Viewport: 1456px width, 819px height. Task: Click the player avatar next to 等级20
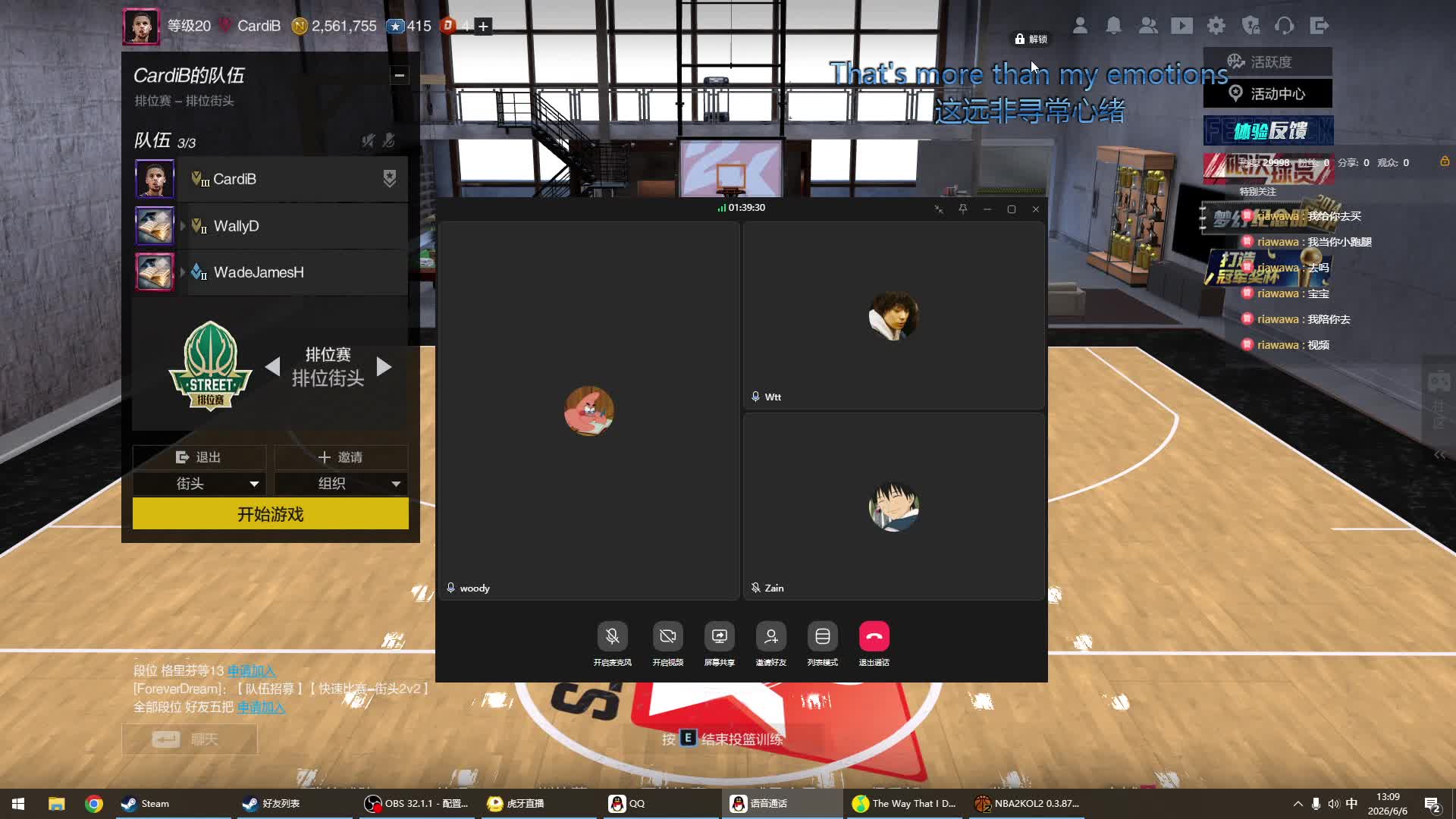pyautogui.click(x=141, y=27)
